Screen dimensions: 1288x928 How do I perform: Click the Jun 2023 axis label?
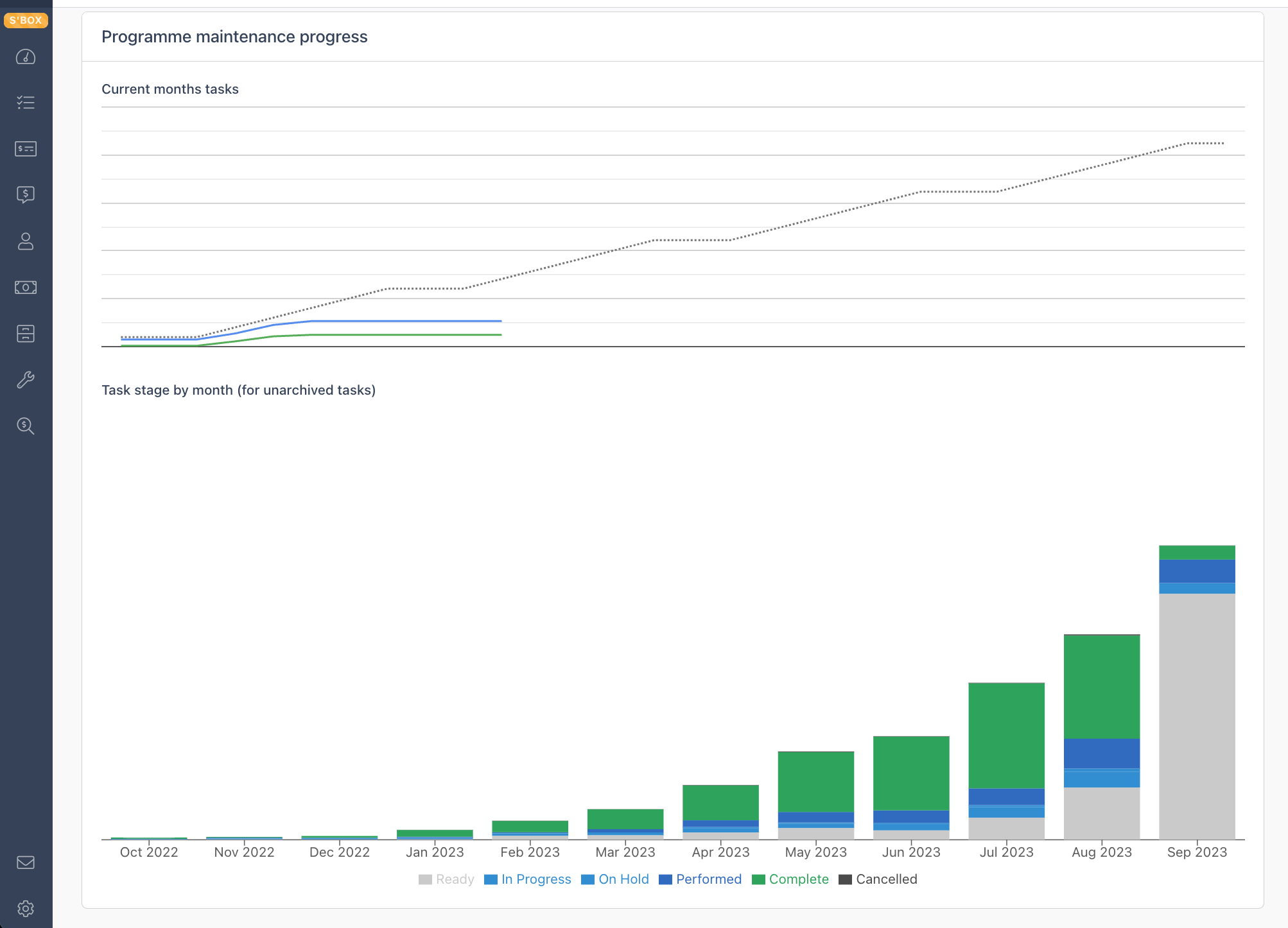(x=911, y=852)
